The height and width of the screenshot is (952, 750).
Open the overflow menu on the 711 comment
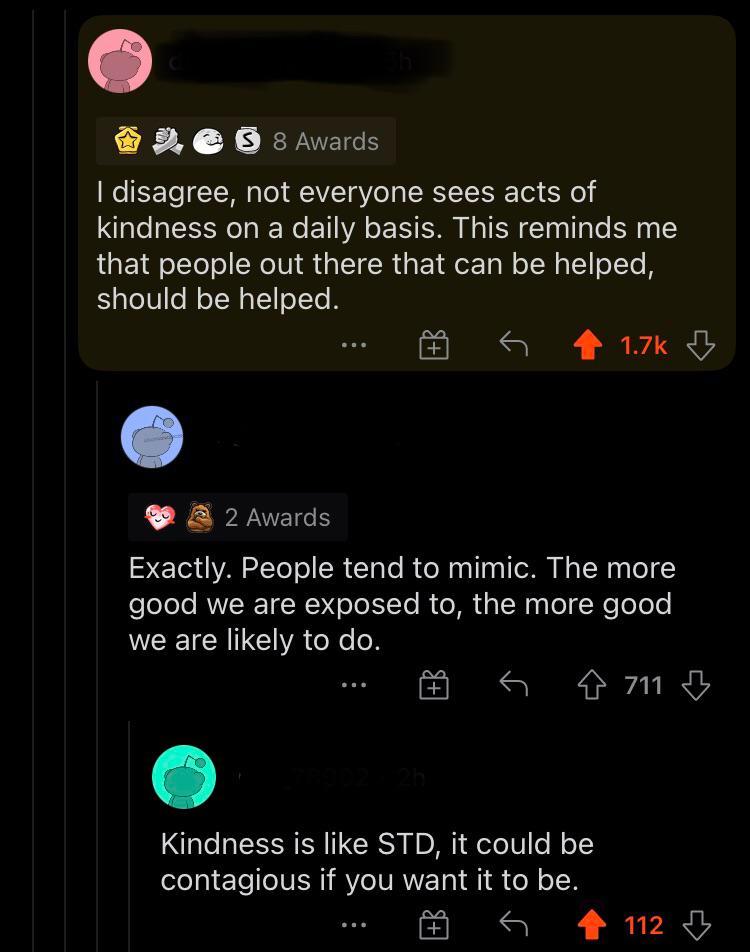pos(354,685)
